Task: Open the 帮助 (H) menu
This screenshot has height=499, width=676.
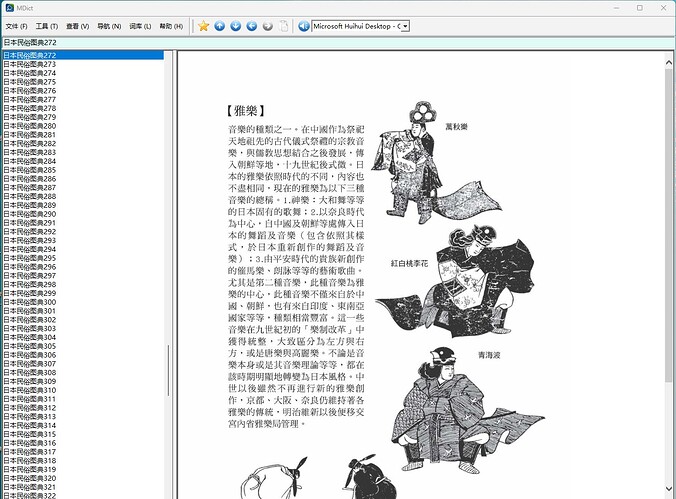Action: (171, 26)
